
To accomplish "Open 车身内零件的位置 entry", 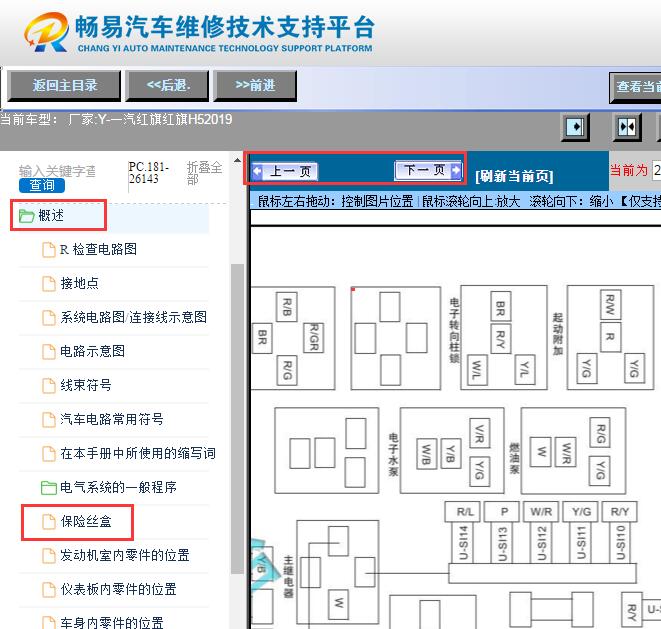I will [x=112, y=623].
